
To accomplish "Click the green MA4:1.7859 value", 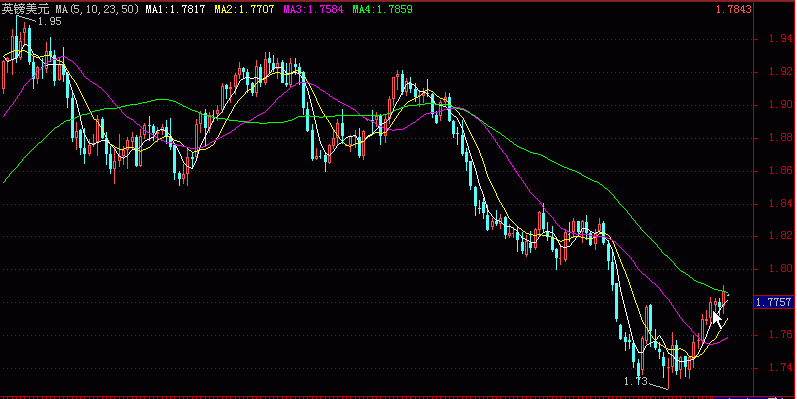I will point(382,9).
